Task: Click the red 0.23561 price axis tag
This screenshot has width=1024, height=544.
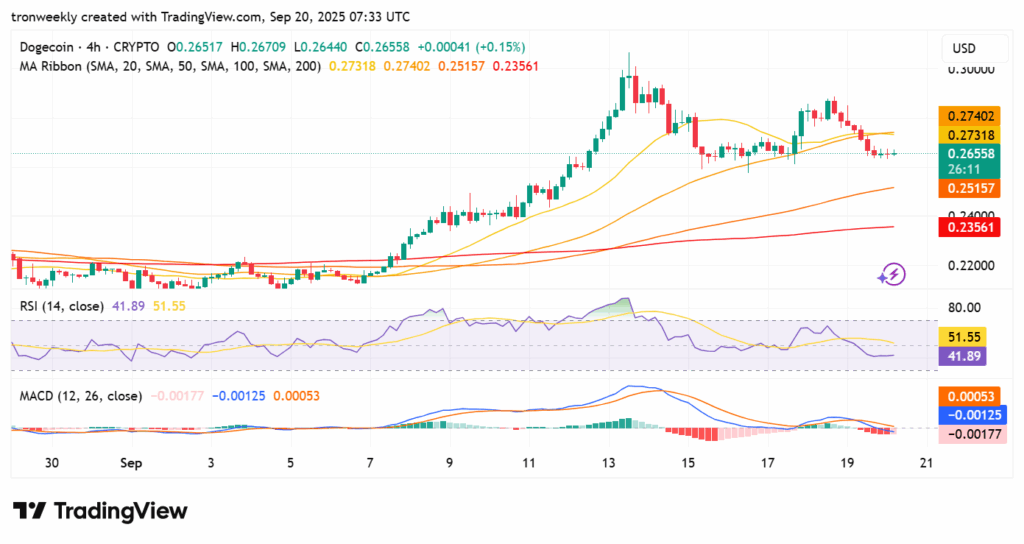Action: (x=970, y=227)
